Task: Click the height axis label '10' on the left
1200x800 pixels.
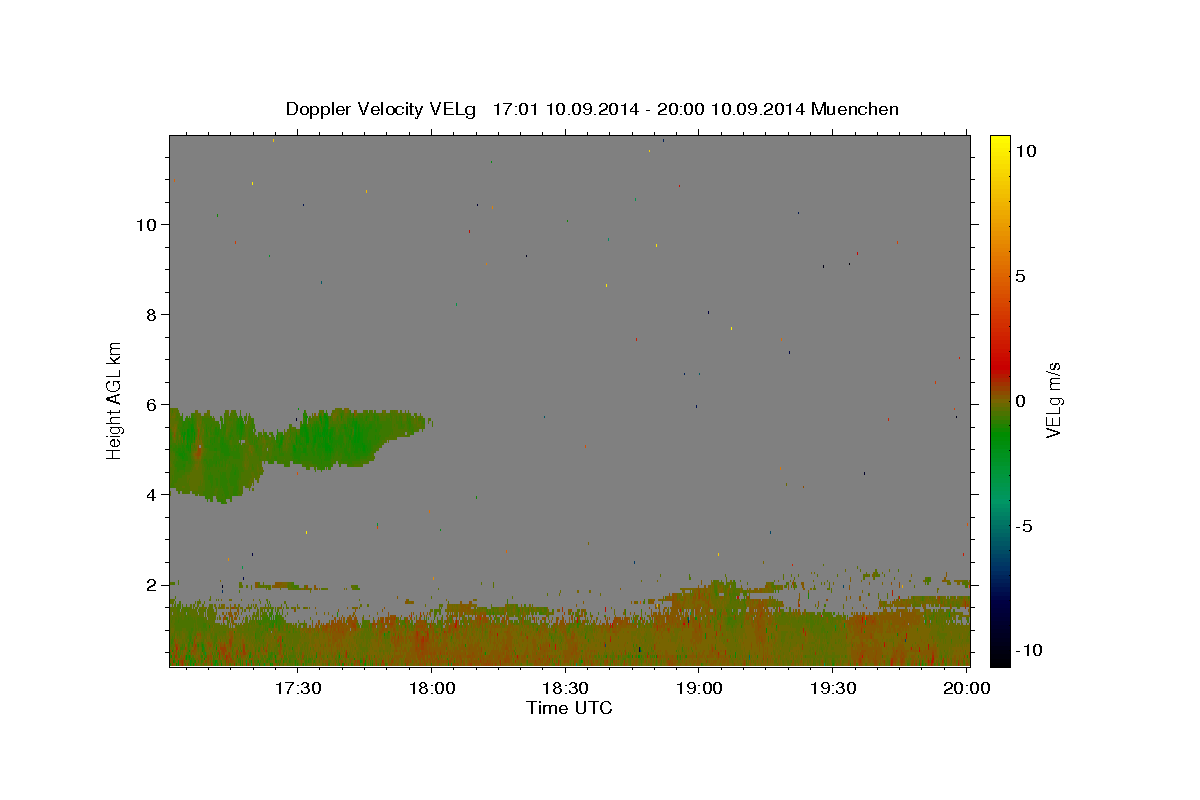Action: coord(147,225)
